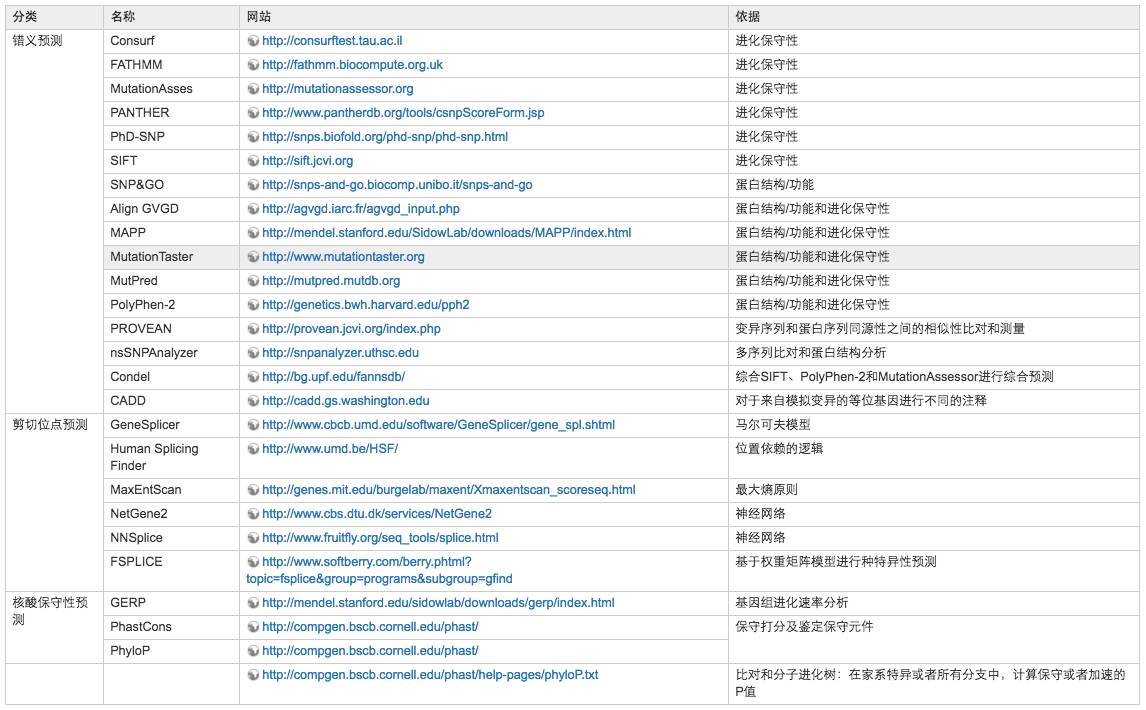This screenshot has width=1146, height=710.
Task: Visit the NNSplice fruitfly.org splice.html link
Action: (x=380, y=538)
